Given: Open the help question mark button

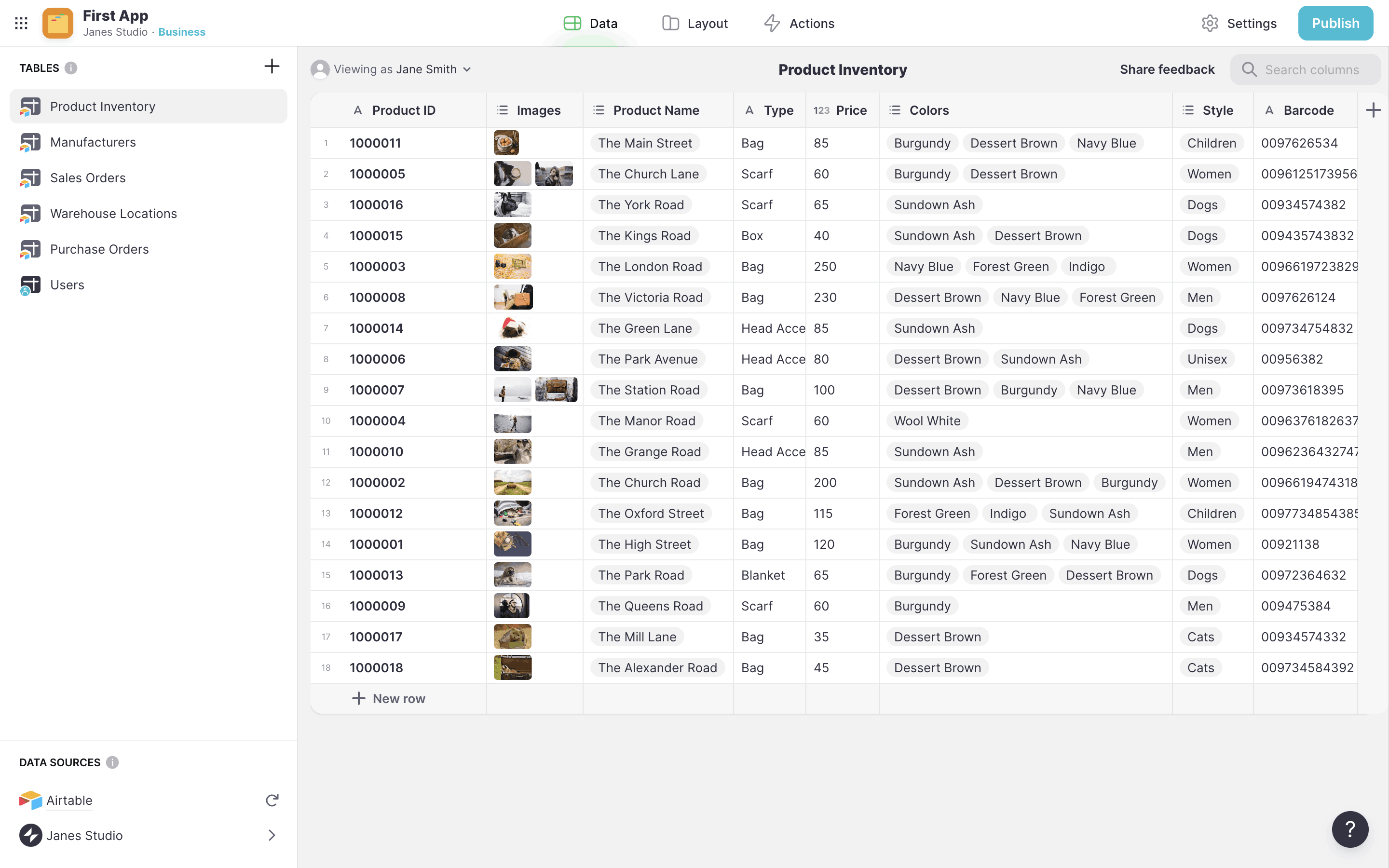Looking at the screenshot, I should coord(1350,829).
